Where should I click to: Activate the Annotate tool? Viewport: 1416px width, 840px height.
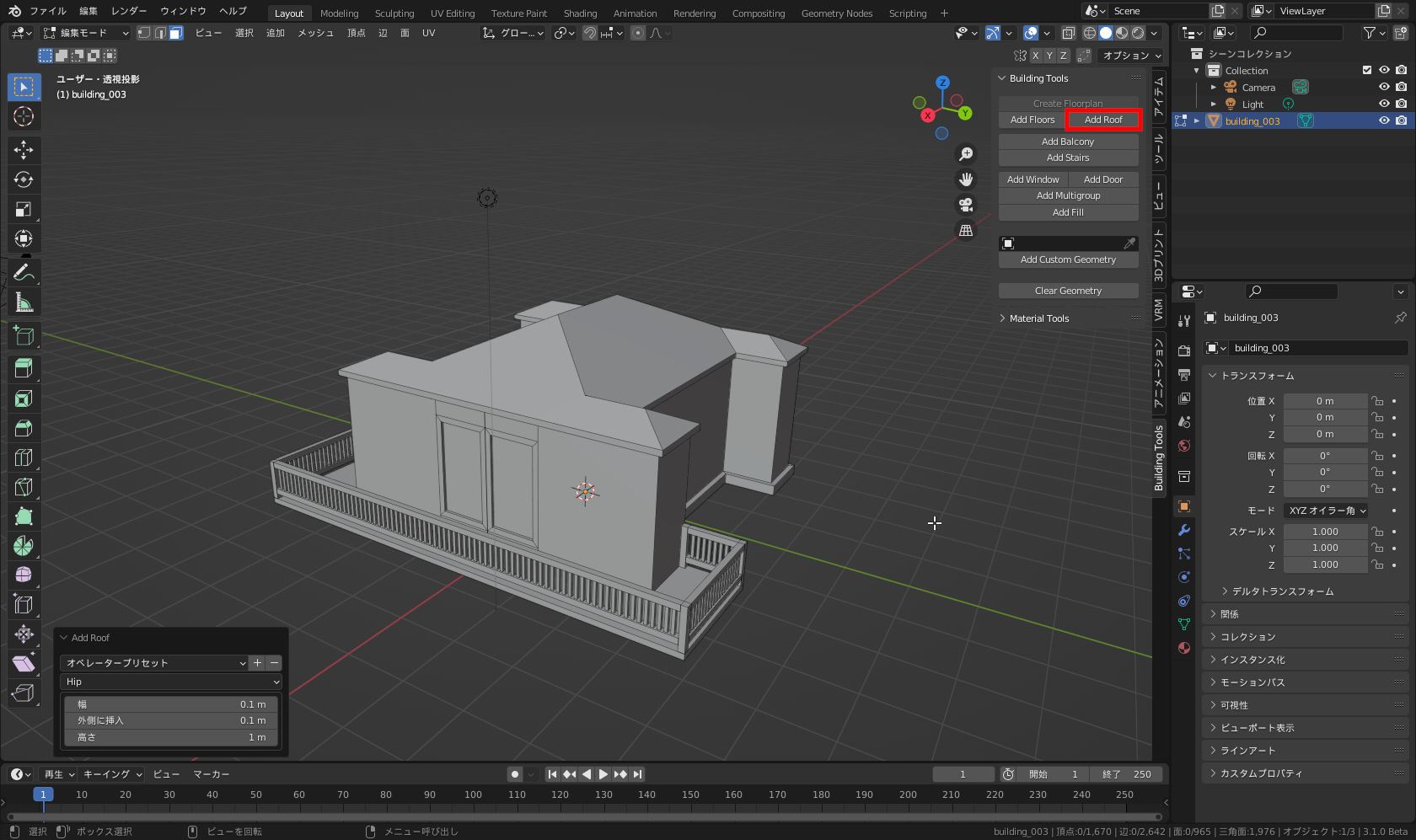click(x=23, y=271)
